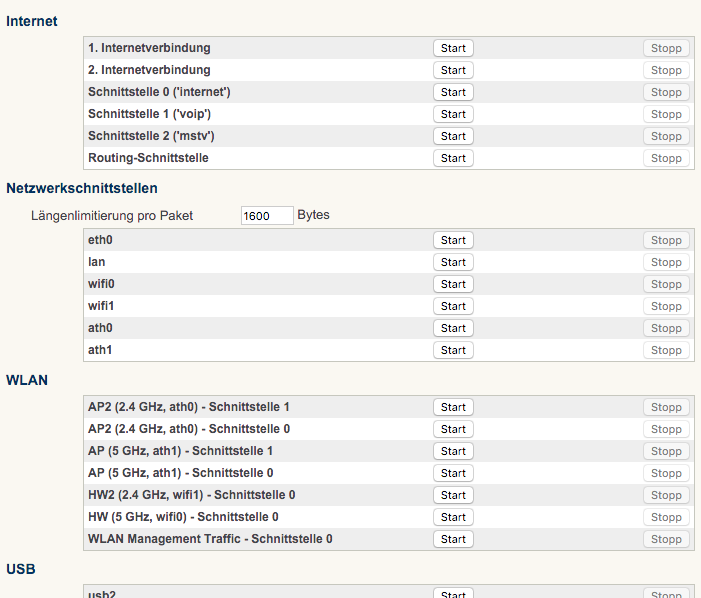This screenshot has width=701, height=598.
Task: Click Stopp for ath1 interface
Action: pos(666,350)
